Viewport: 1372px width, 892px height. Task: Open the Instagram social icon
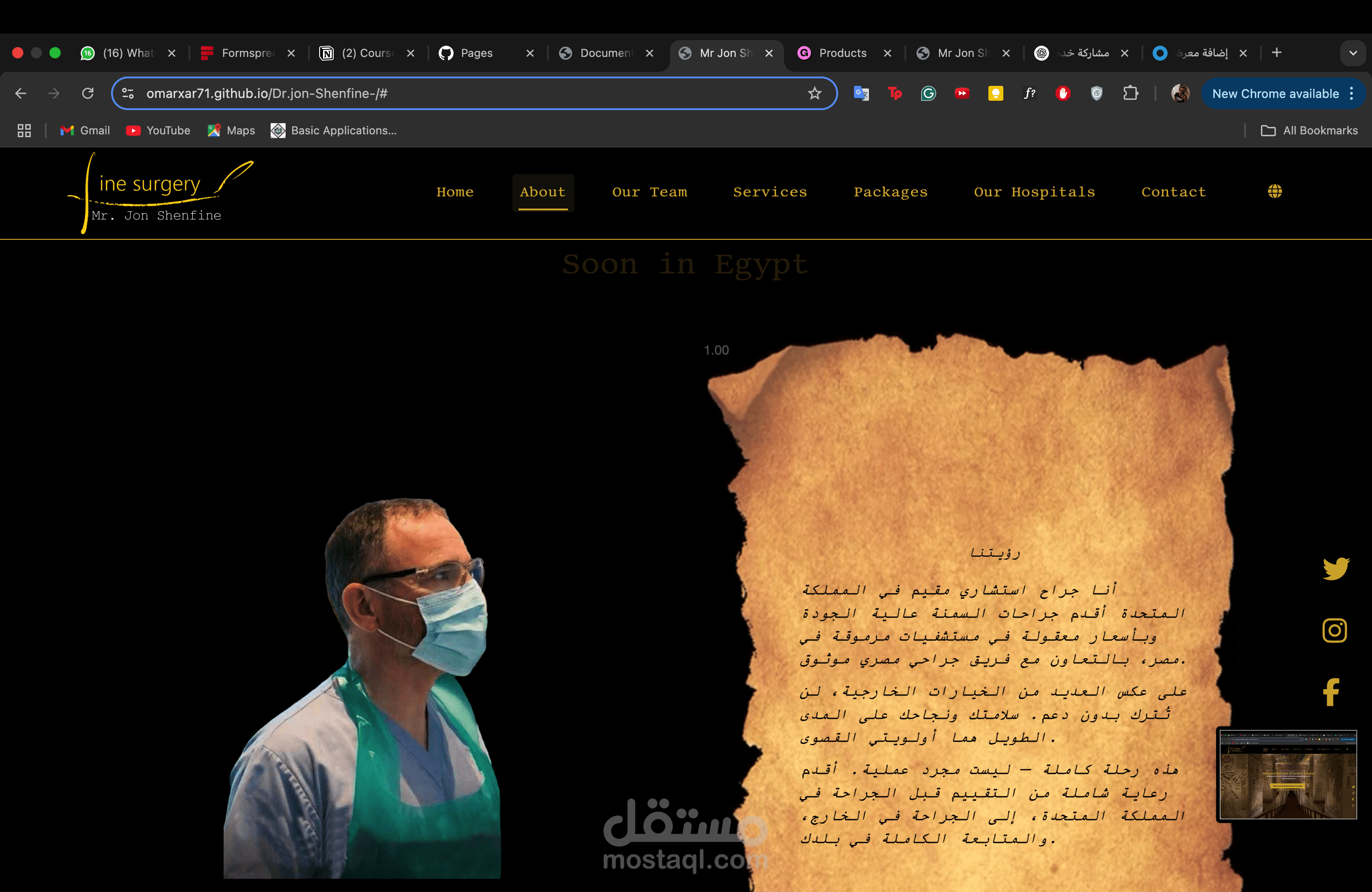click(1334, 630)
